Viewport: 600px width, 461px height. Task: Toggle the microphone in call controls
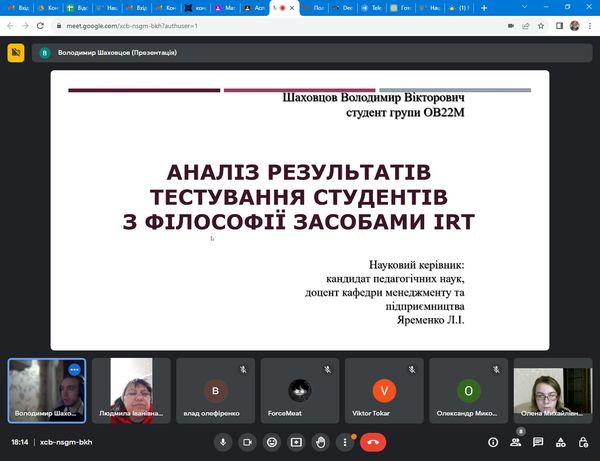pos(222,441)
